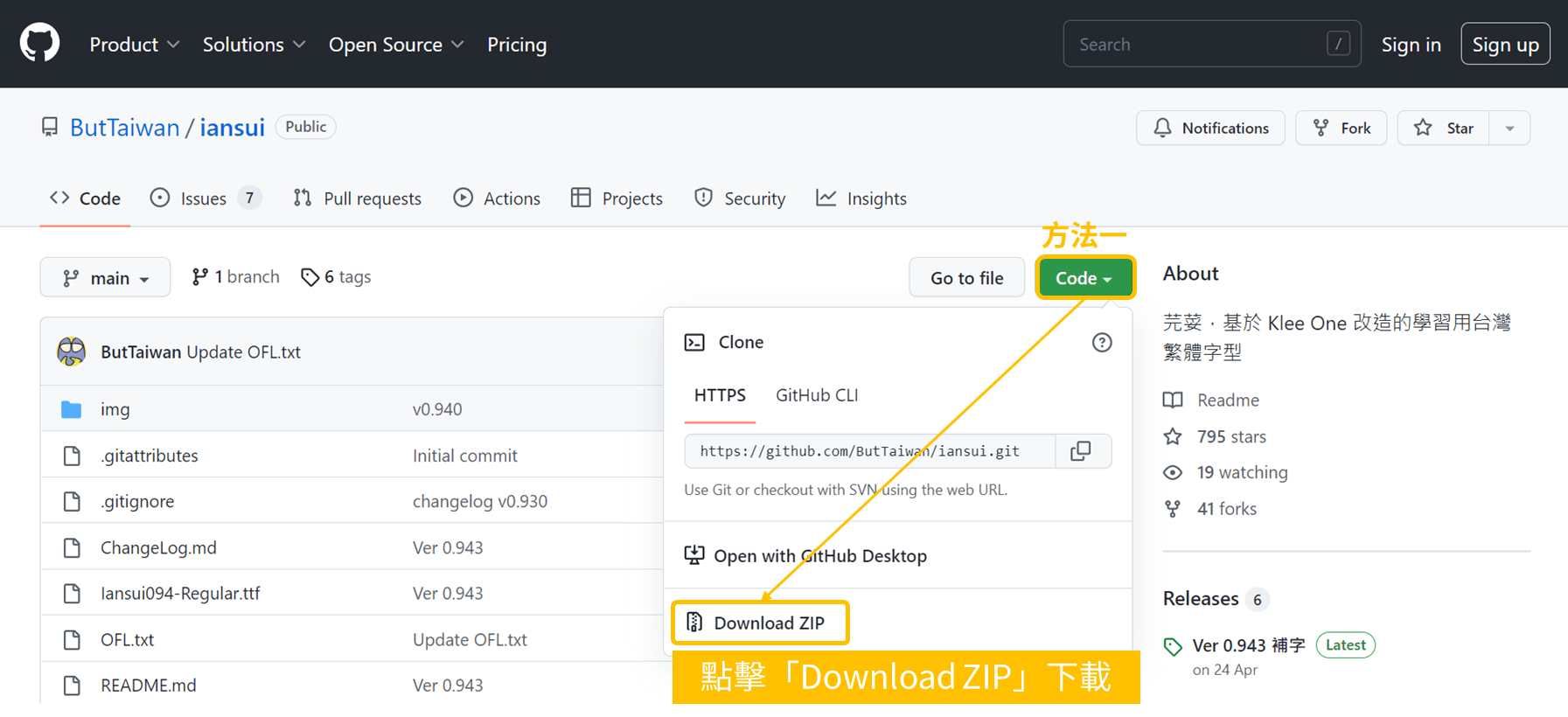This screenshot has height=717, width=1568.
Task: Expand the Solutions menu
Action: 254,45
